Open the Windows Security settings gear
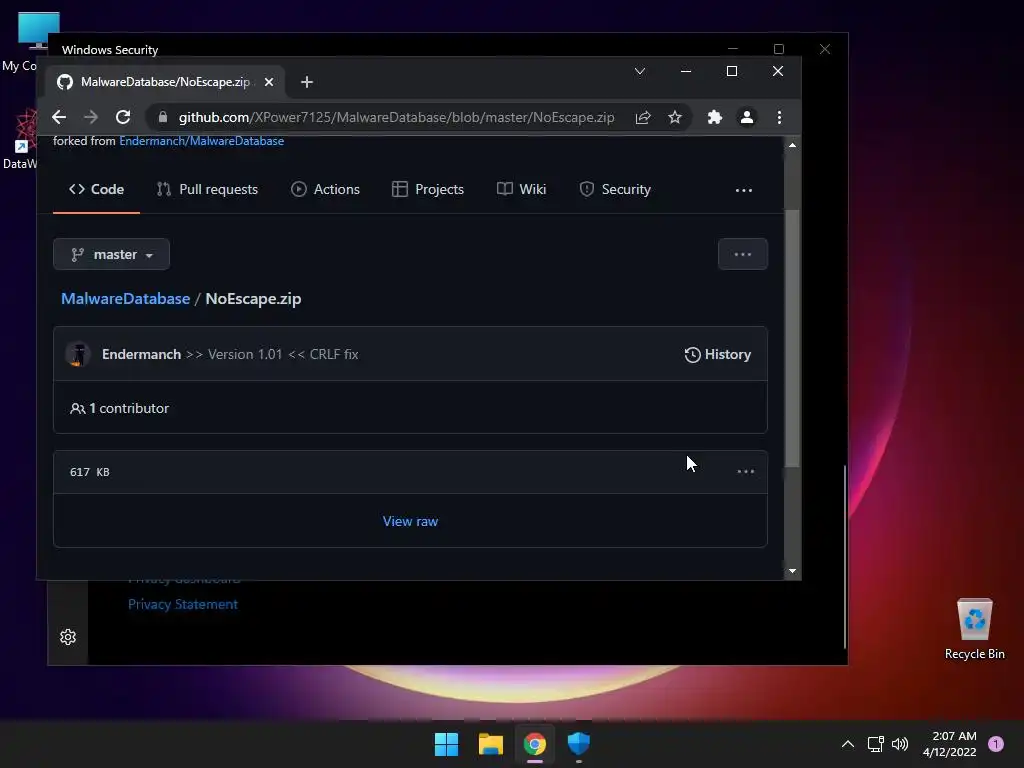Image resolution: width=1024 pixels, height=768 pixels. (68, 637)
